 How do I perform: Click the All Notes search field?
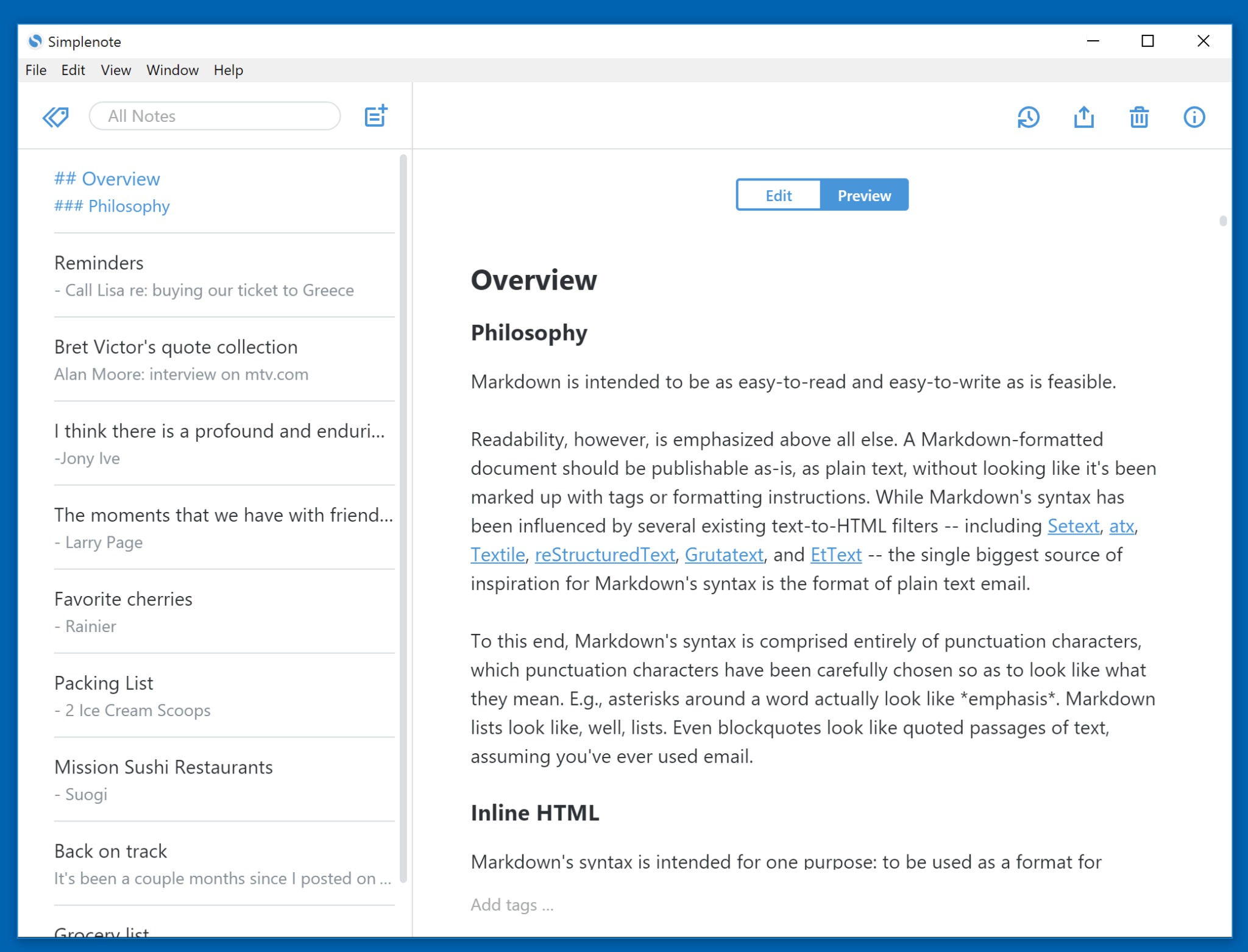[214, 116]
